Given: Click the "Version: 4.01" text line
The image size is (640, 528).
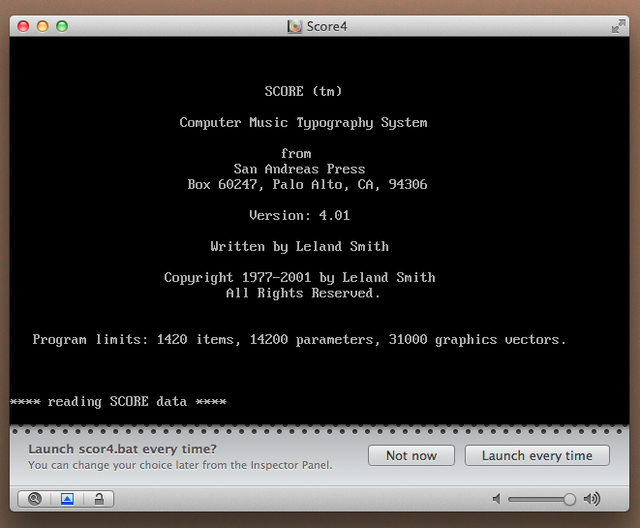Looking at the screenshot, I should 299,215.
